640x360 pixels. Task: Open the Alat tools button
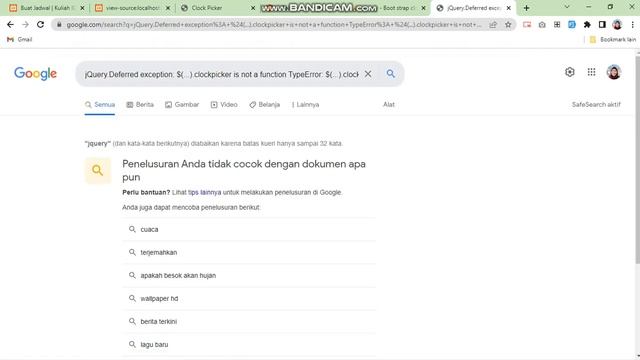[x=389, y=104]
